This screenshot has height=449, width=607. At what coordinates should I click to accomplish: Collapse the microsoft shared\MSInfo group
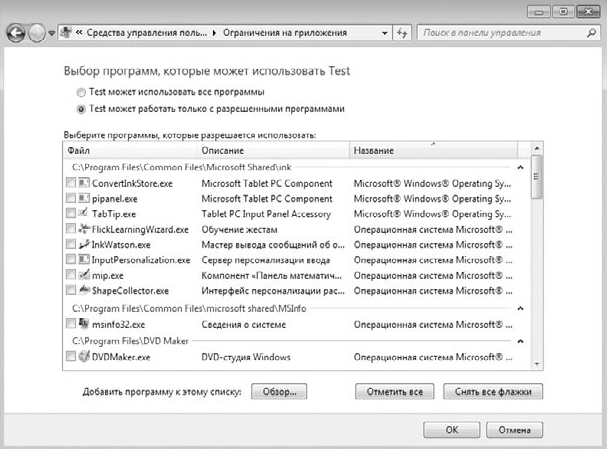click(x=521, y=308)
